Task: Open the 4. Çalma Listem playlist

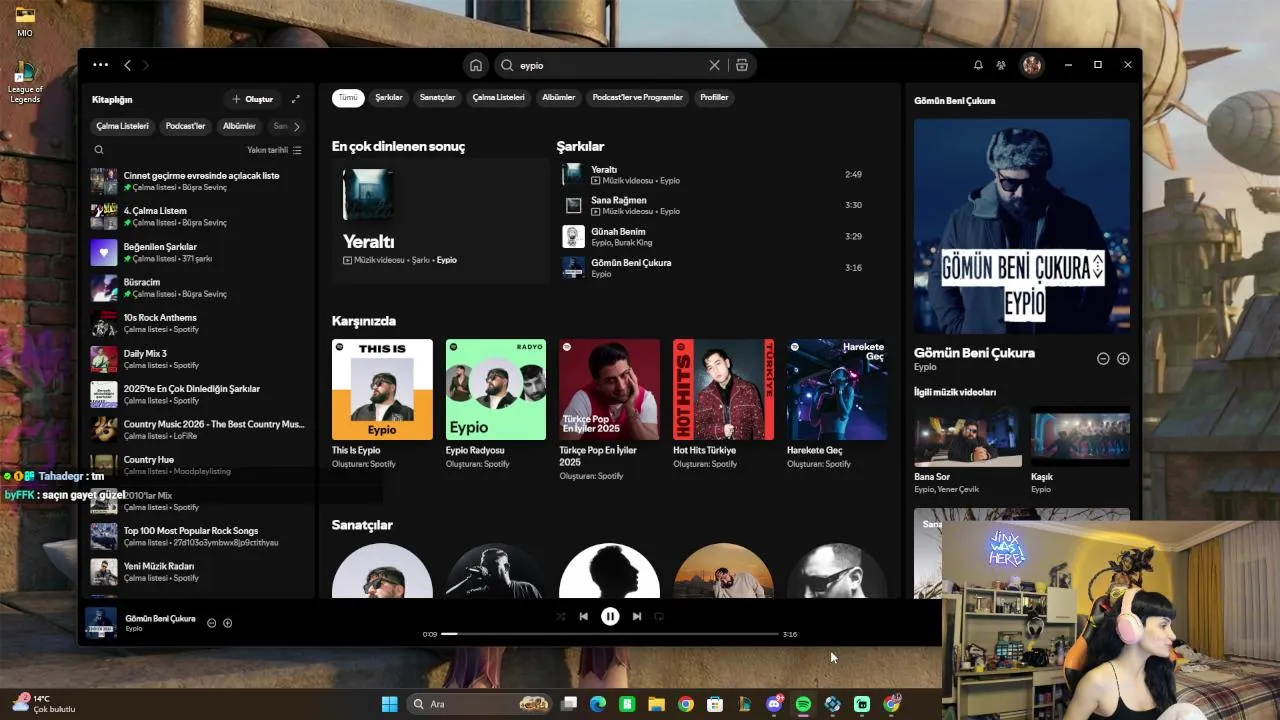Action: point(198,216)
